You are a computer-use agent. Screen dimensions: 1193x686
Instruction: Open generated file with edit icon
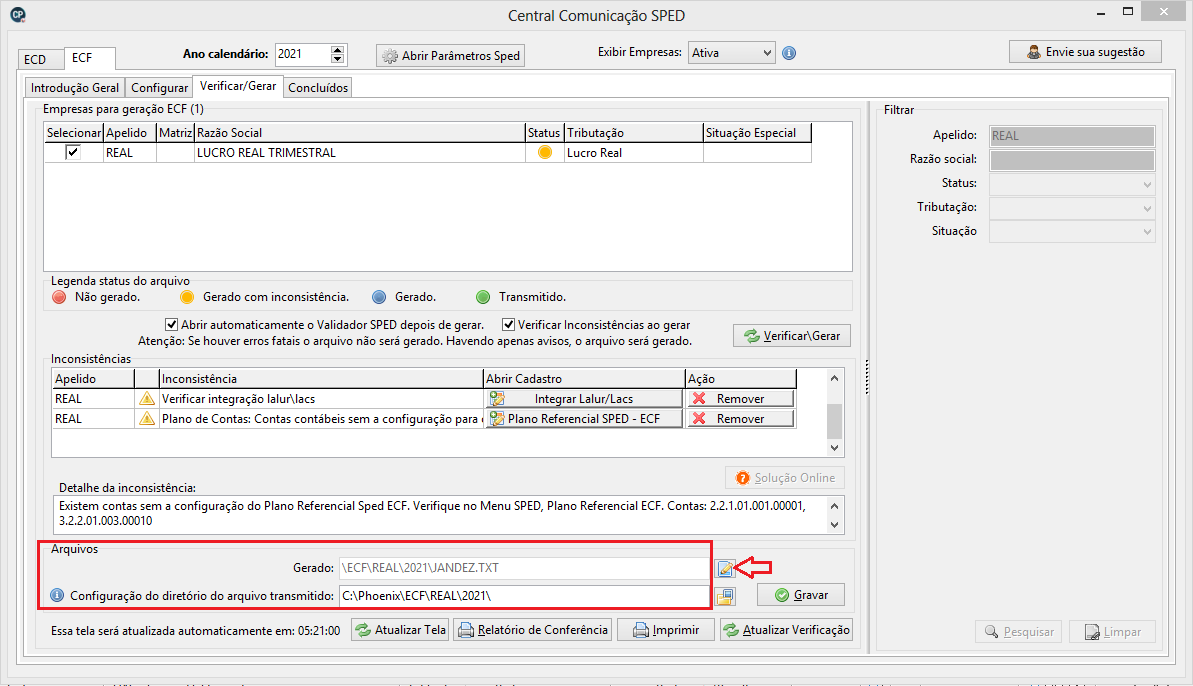725,569
